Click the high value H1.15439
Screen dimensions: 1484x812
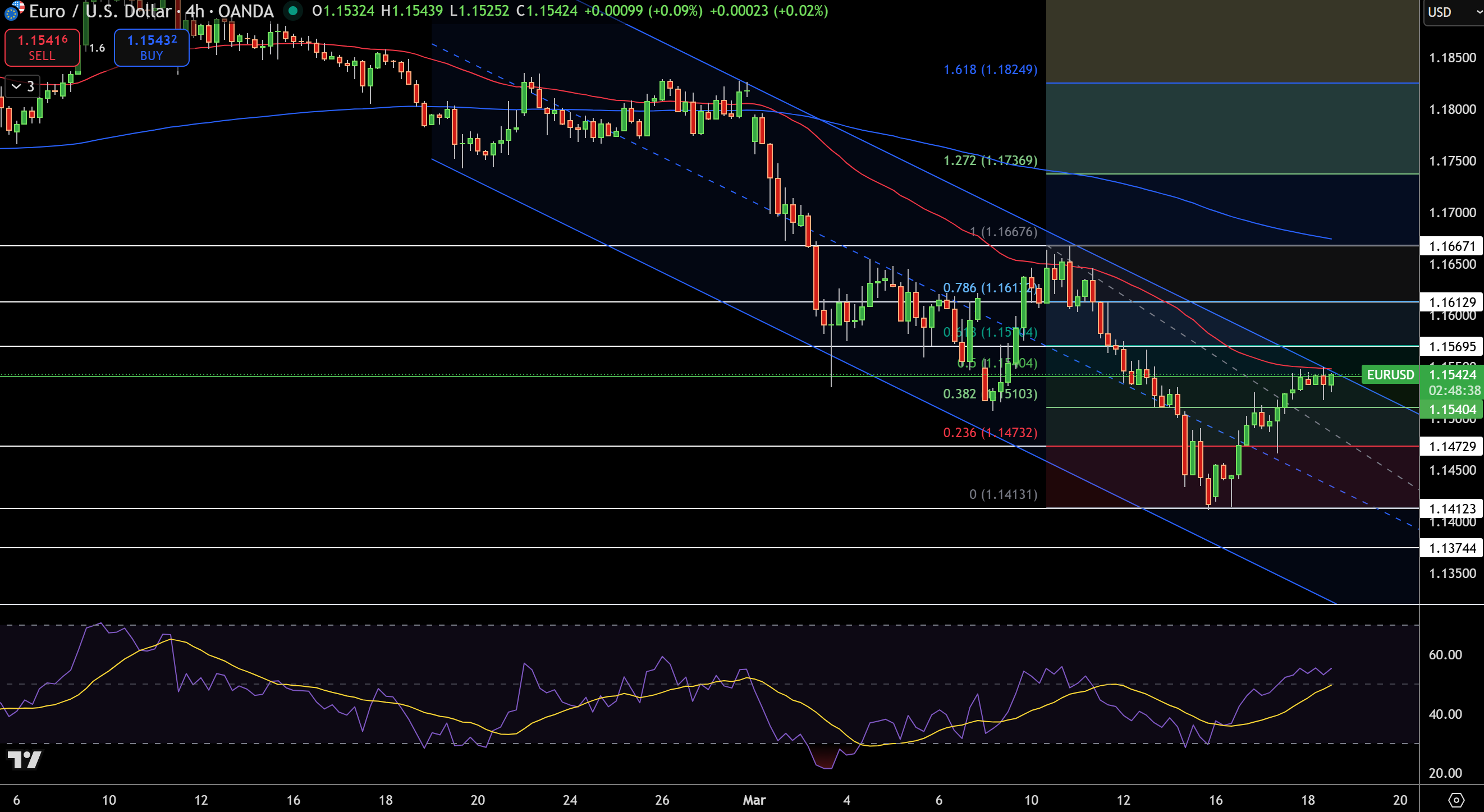(412, 11)
